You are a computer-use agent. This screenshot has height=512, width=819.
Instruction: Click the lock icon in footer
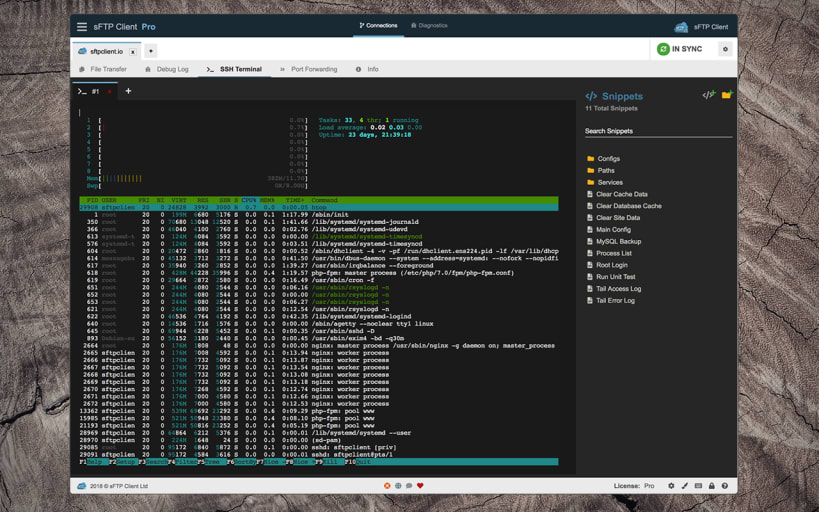712,486
